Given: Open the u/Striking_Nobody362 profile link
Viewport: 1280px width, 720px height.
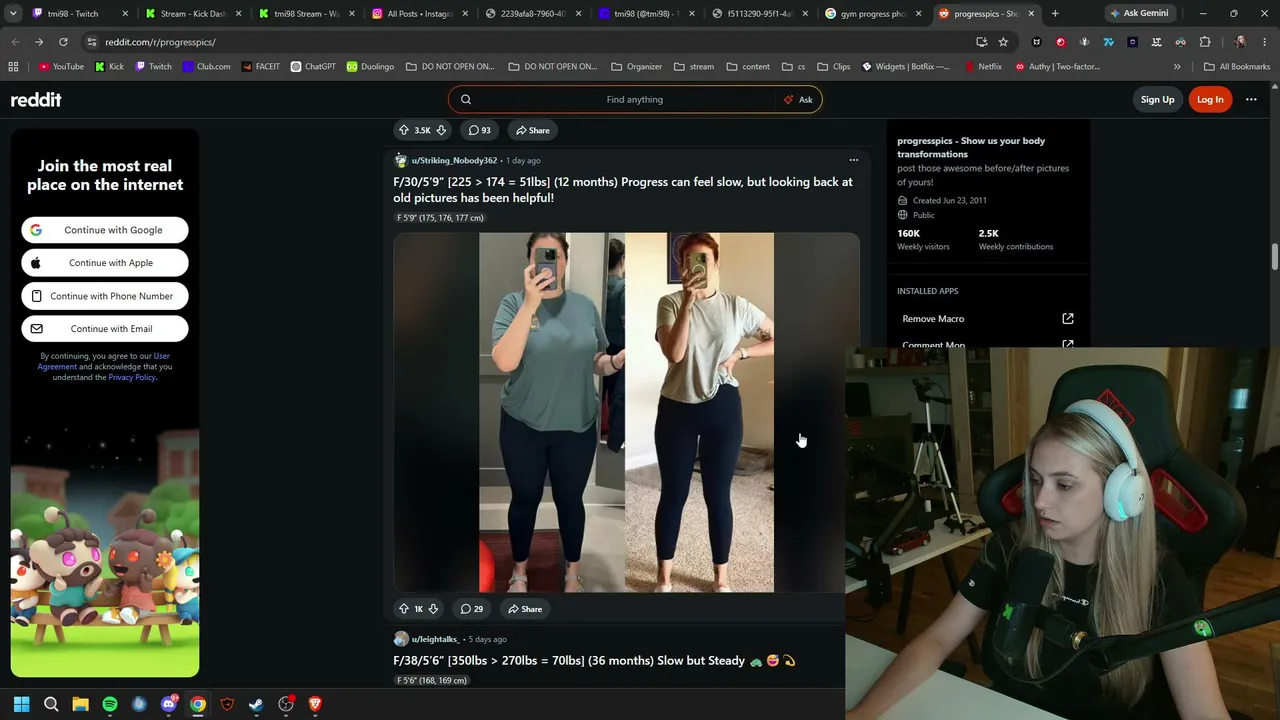Looking at the screenshot, I should [454, 160].
